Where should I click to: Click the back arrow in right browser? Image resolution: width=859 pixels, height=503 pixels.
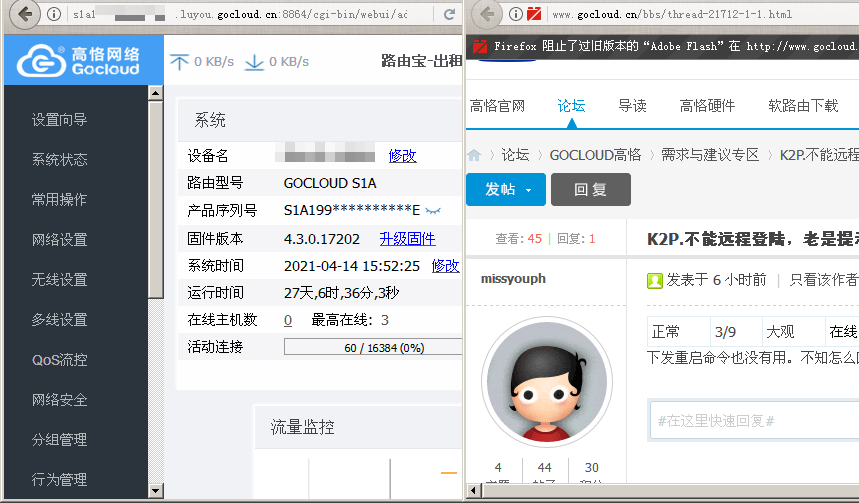487,14
